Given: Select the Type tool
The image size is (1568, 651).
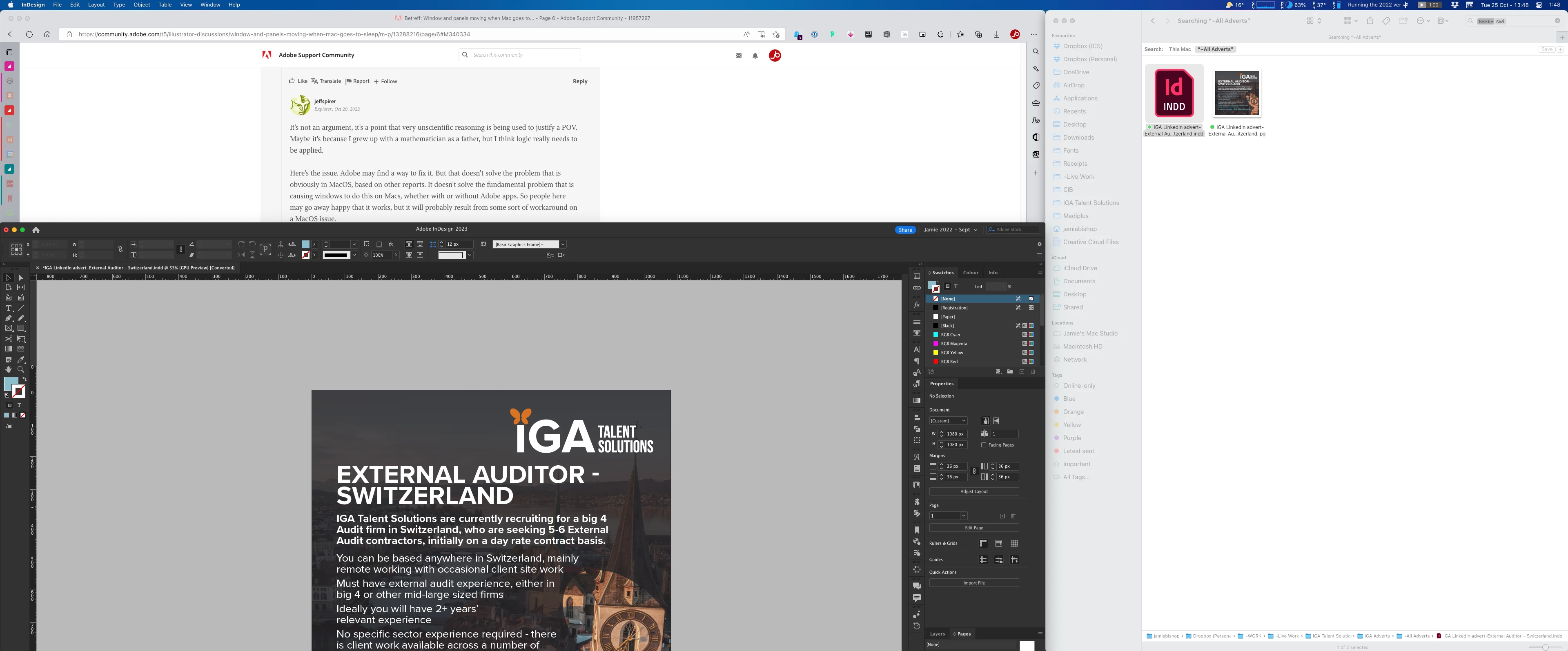Looking at the screenshot, I should [x=9, y=309].
